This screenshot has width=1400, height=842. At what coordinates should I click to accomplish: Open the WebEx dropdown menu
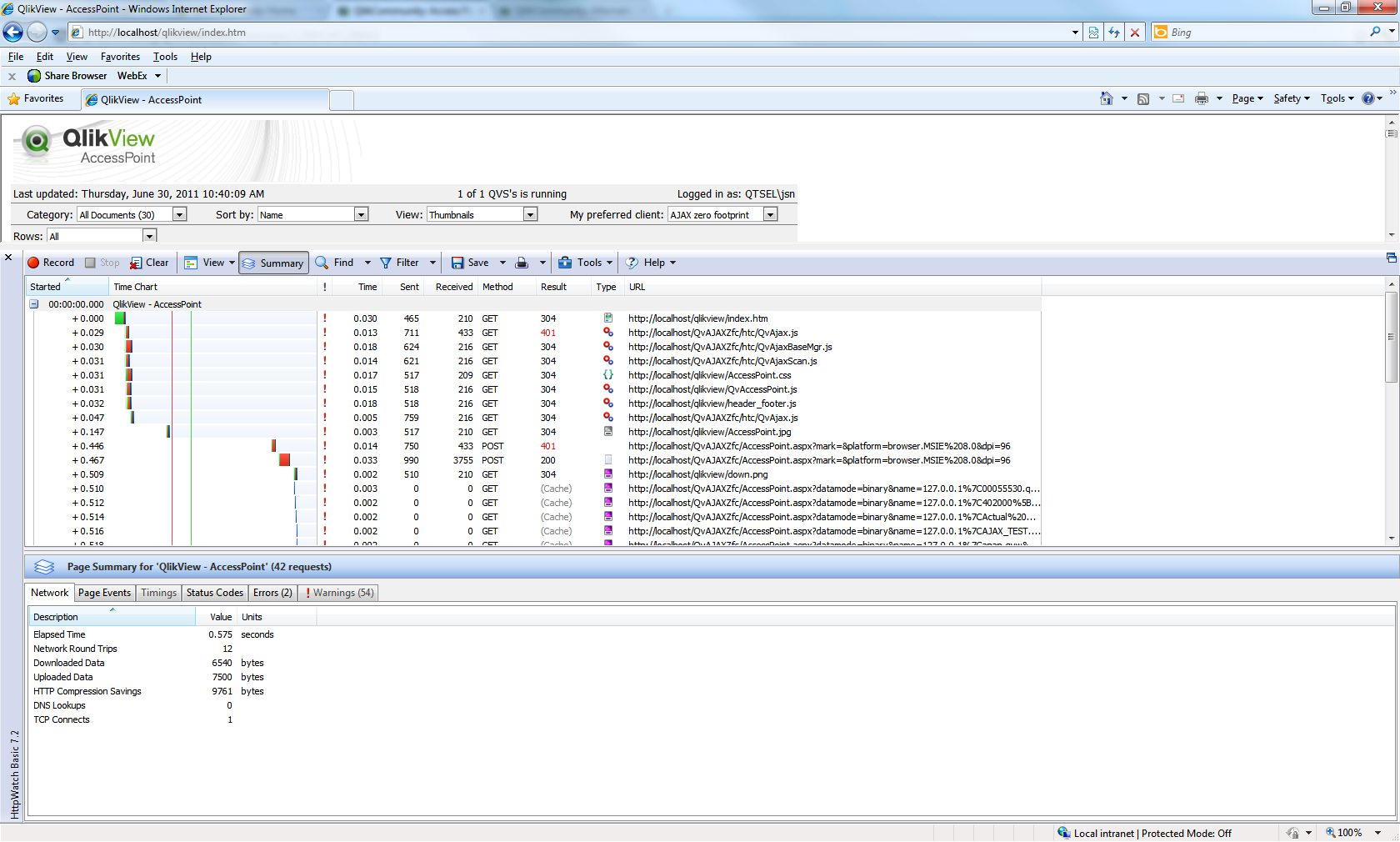click(x=139, y=76)
